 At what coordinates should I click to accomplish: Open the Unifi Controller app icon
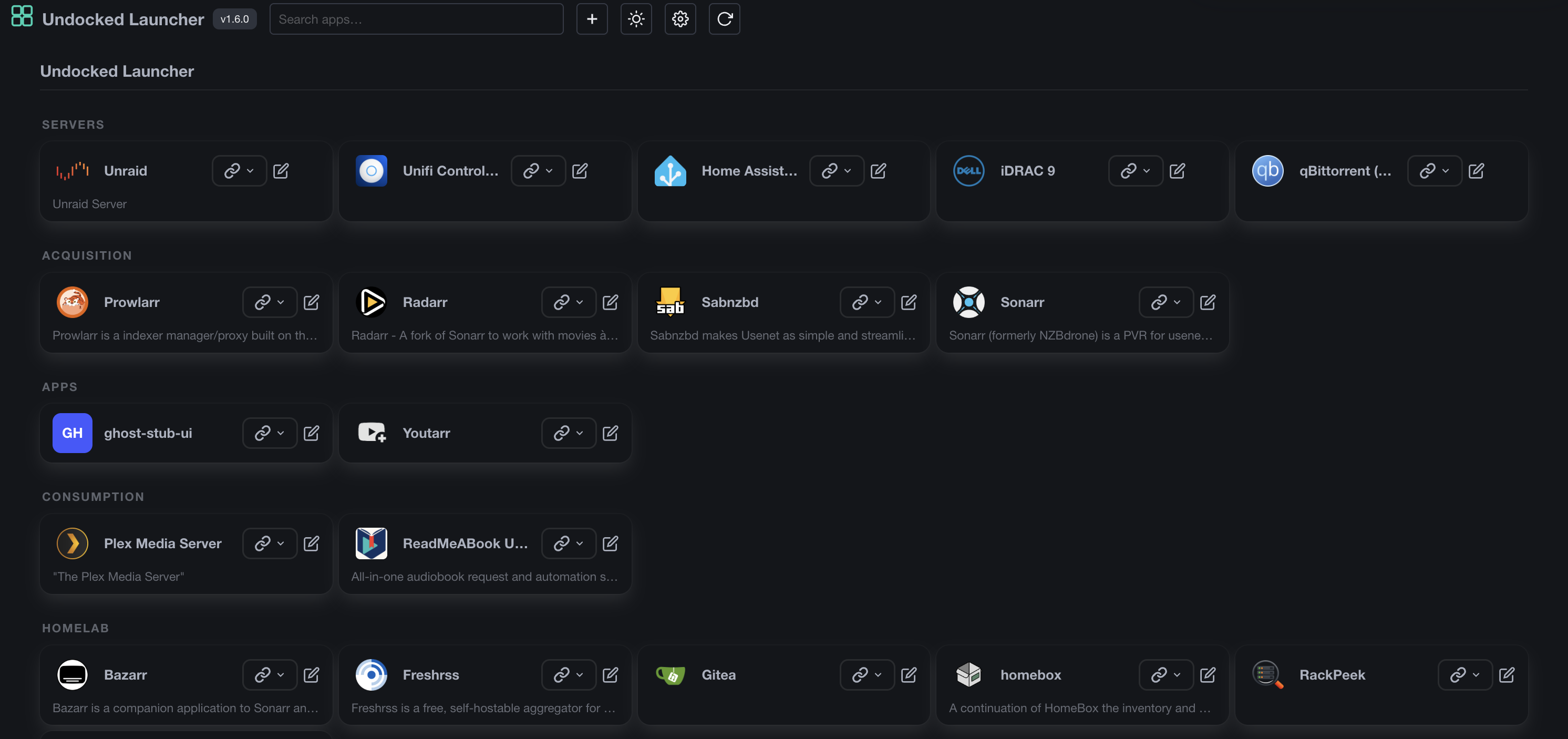[372, 170]
